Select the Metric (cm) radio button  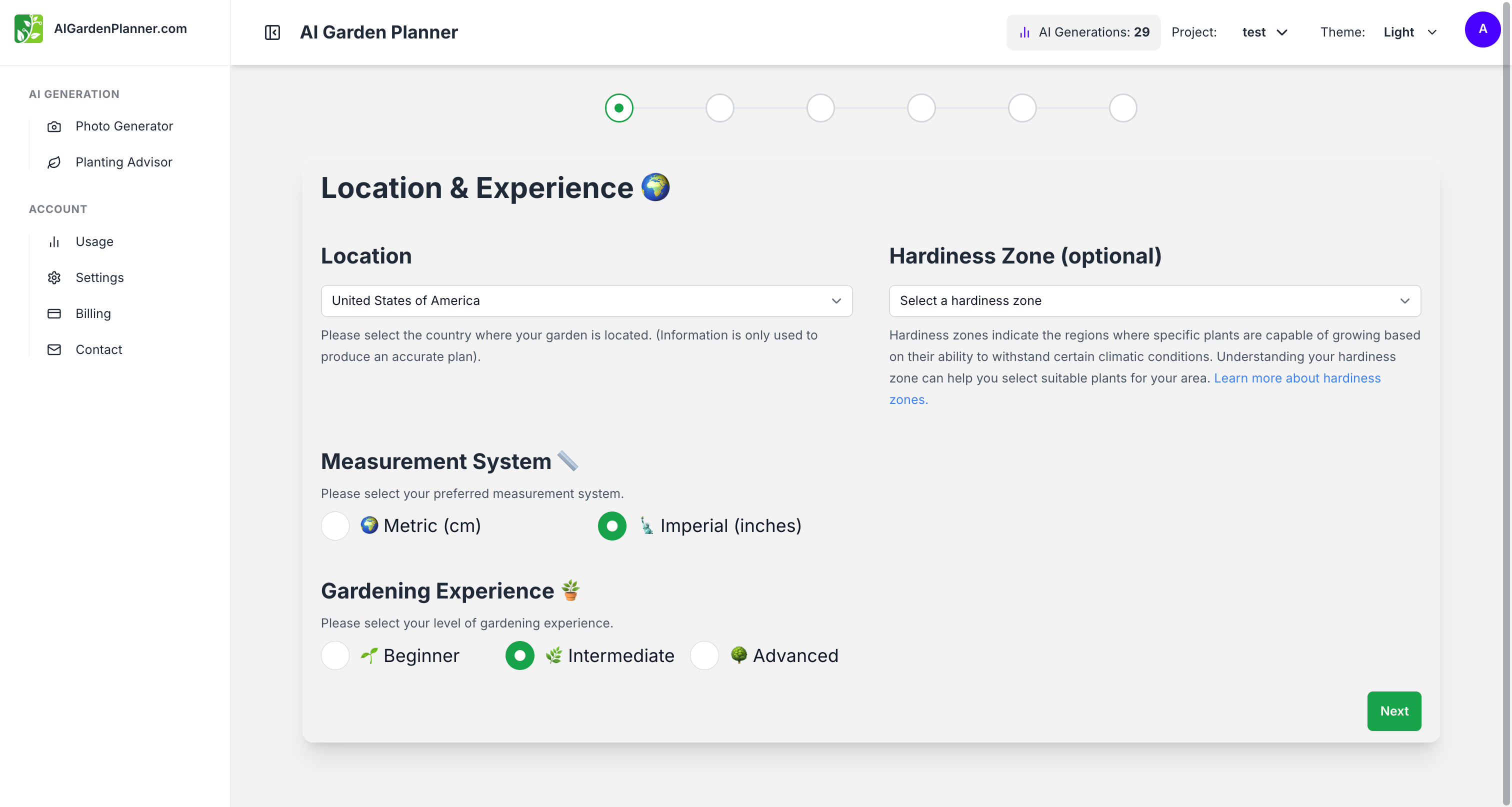point(335,526)
